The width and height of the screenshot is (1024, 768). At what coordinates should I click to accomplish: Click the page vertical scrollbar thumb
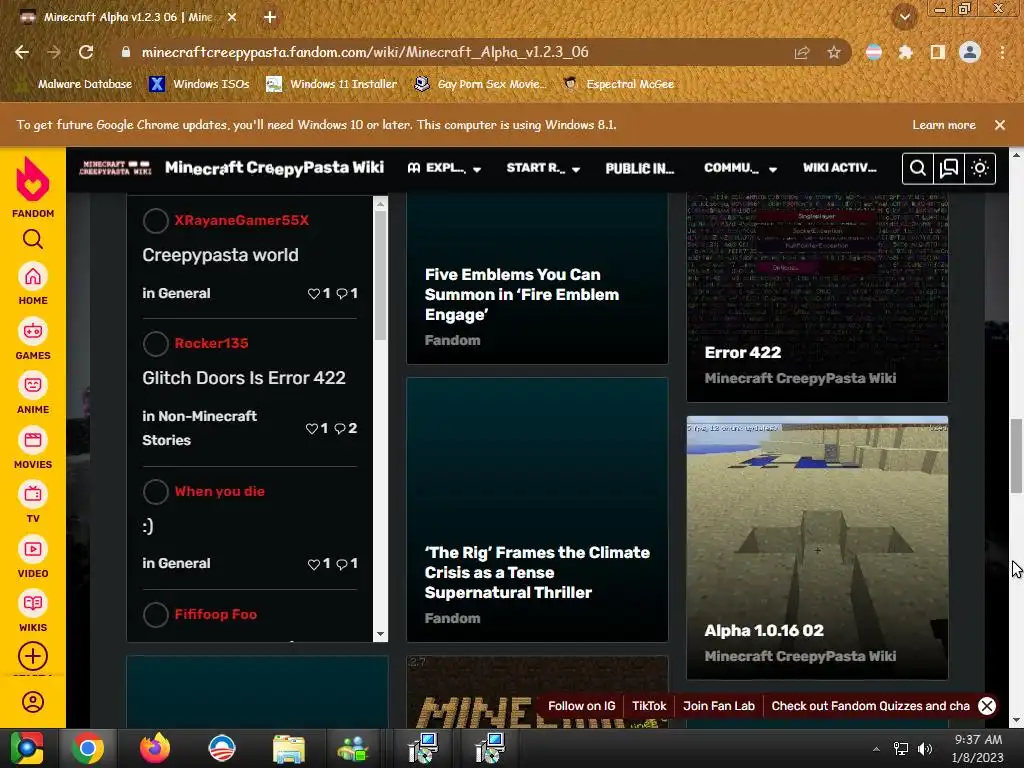(x=1016, y=456)
